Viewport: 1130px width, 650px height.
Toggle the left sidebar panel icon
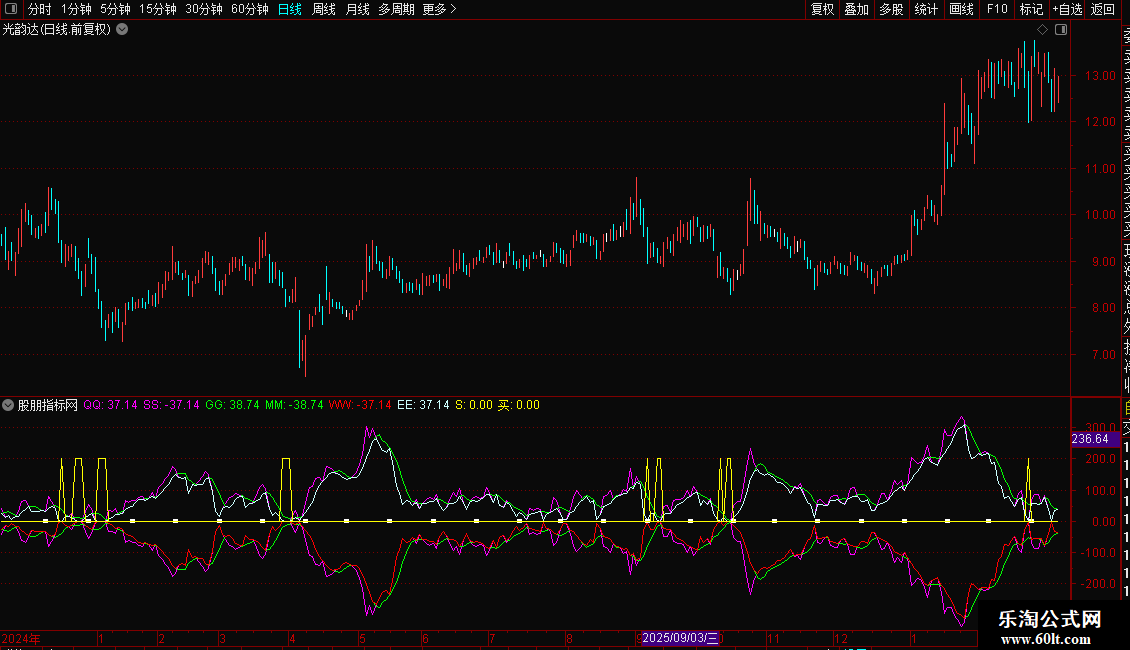(x=9, y=9)
